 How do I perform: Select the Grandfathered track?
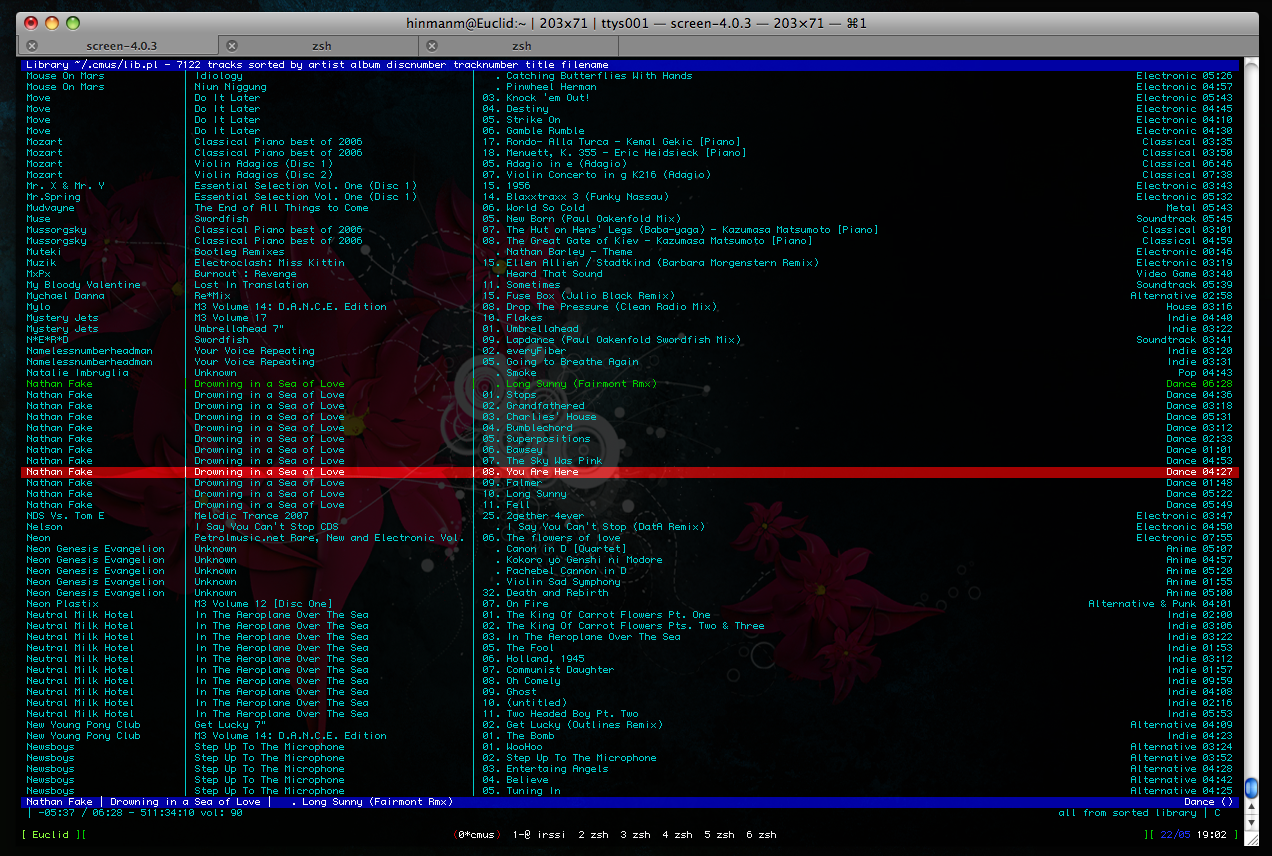pyautogui.click(x=545, y=406)
